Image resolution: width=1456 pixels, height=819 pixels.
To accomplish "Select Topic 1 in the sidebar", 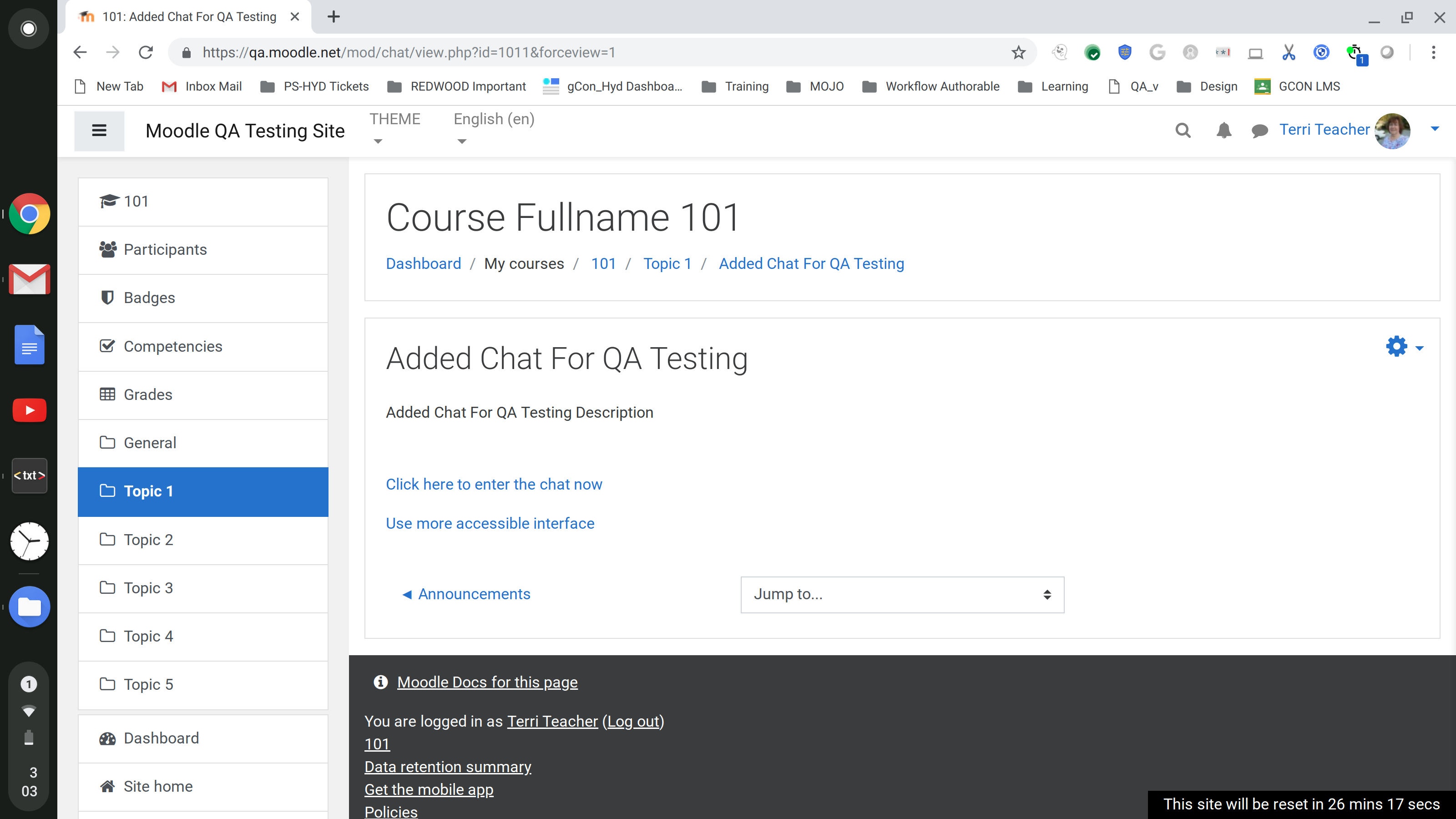I will [x=203, y=491].
